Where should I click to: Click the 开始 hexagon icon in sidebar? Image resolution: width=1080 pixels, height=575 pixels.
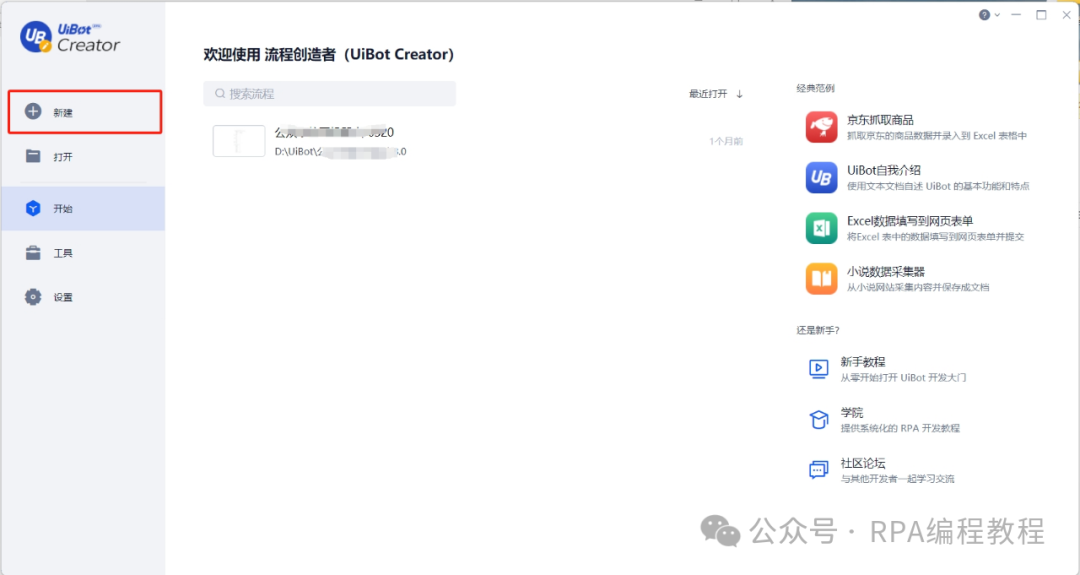[x=33, y=208]
